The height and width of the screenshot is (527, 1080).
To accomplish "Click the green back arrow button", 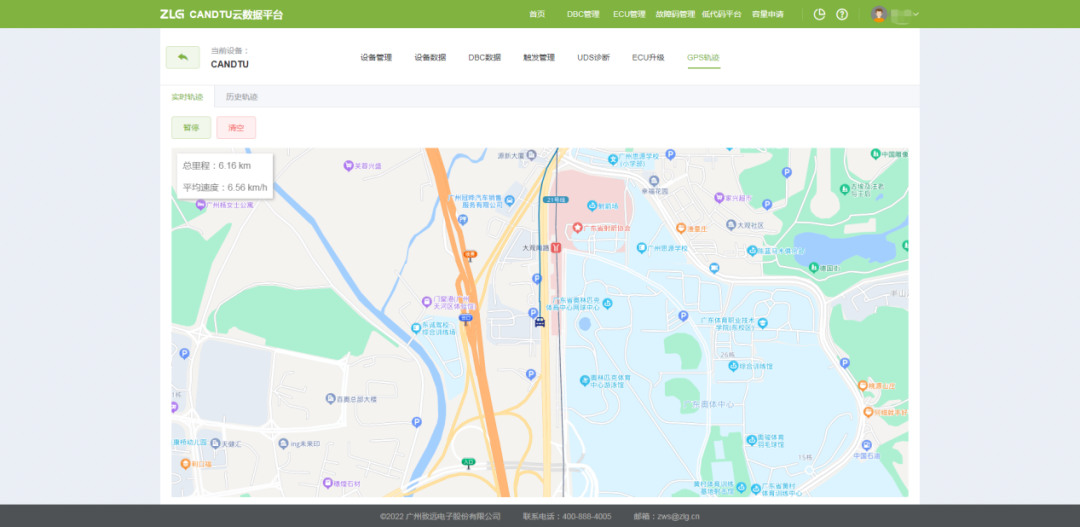I will point(182,58).
